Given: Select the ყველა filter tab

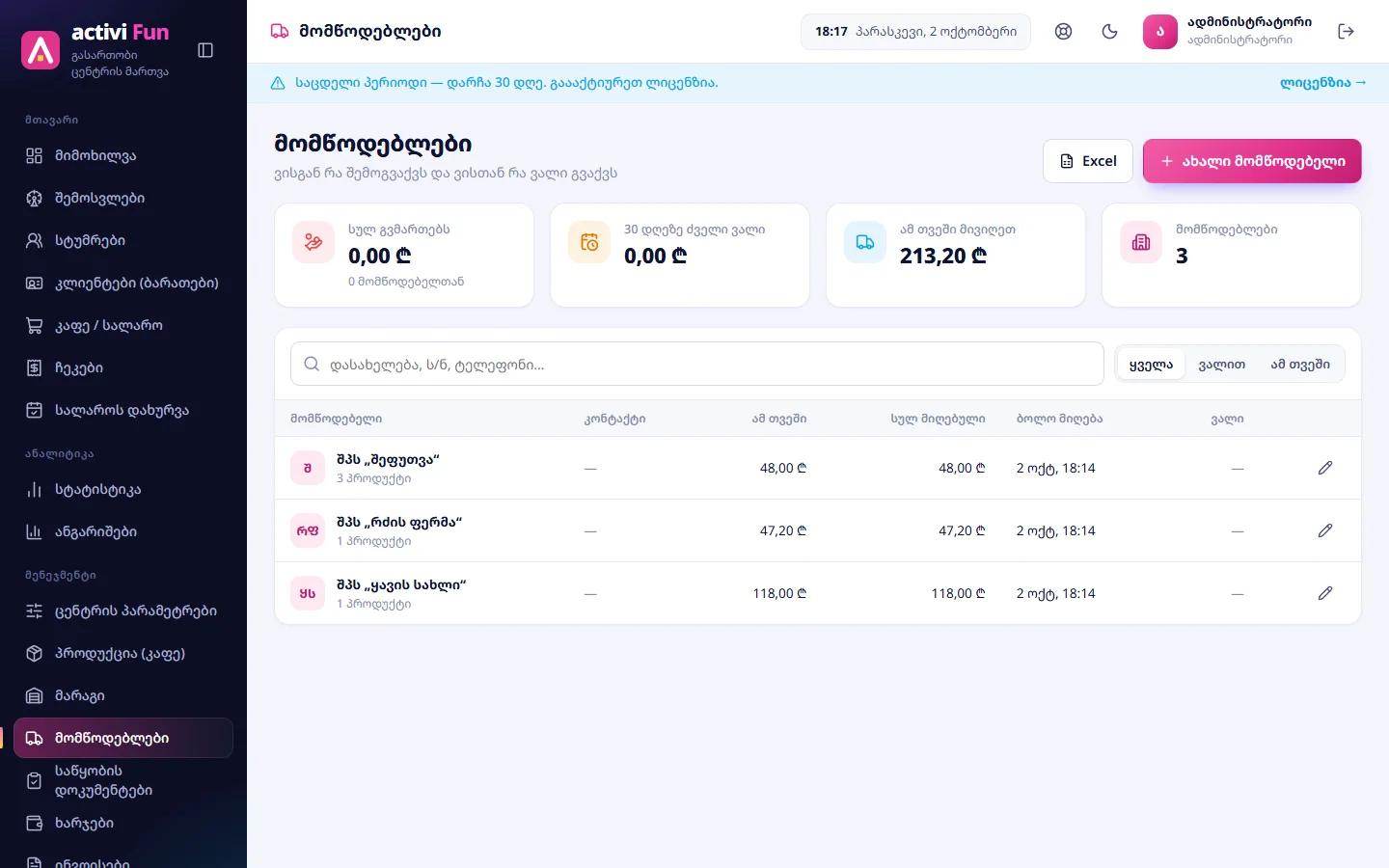Looking at the screenshot, I should [1151, 365].
